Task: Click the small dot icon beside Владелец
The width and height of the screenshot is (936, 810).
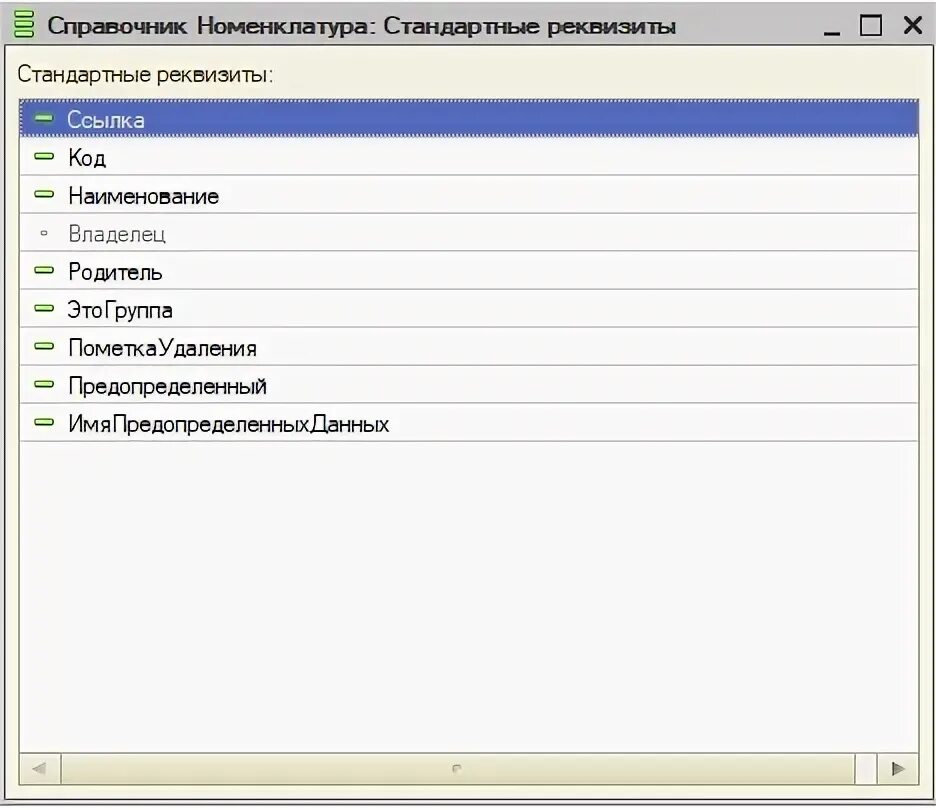Action: tap(44, 233)
